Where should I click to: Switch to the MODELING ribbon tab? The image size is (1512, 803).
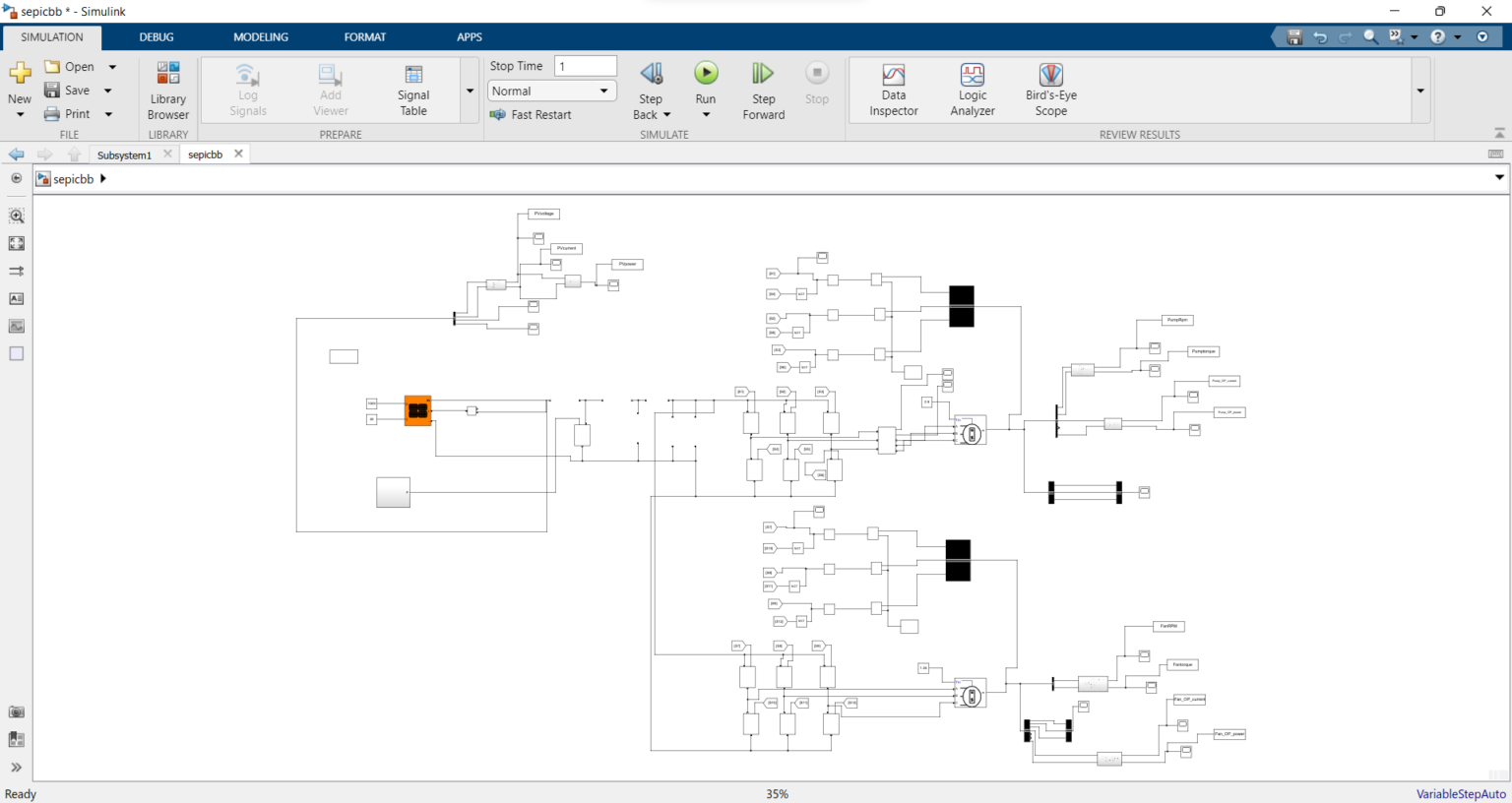click(261, 37)
